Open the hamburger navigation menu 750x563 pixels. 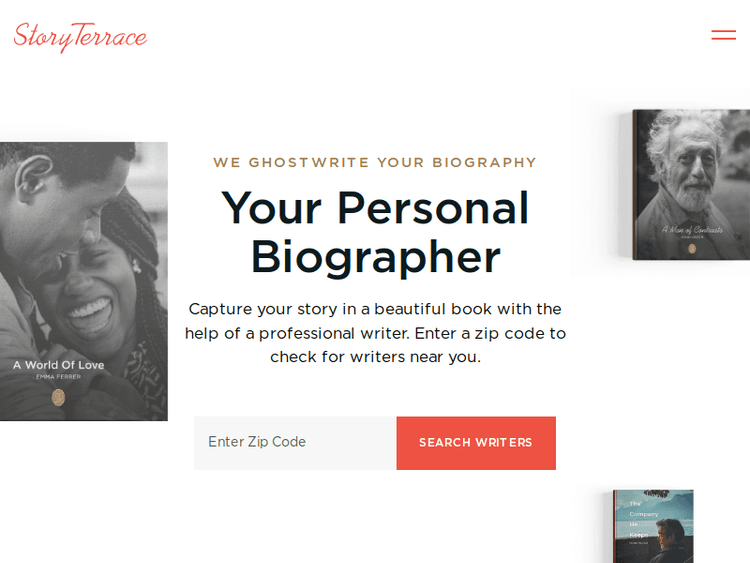[x=723, y=35]
